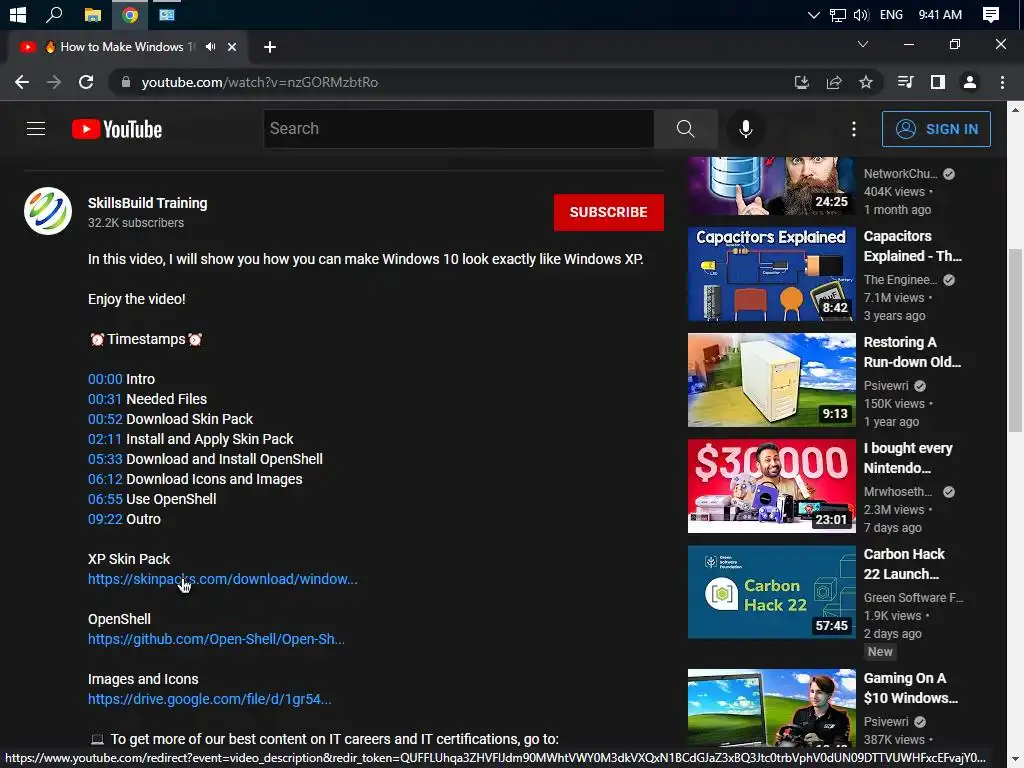This screenshot has height=768, width=1024.
Task: Open Windows taskbar search
Action: click(55, 14)
